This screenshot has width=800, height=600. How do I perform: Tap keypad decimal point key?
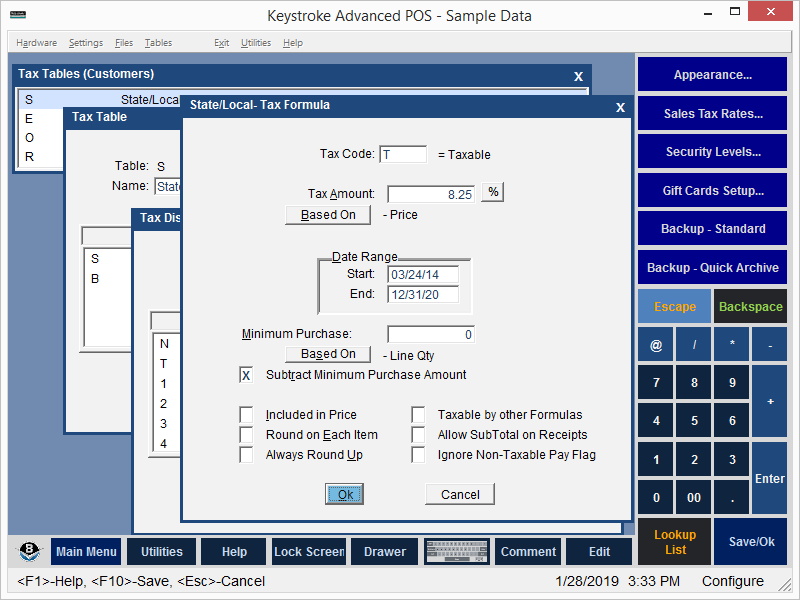coord(732,497)
